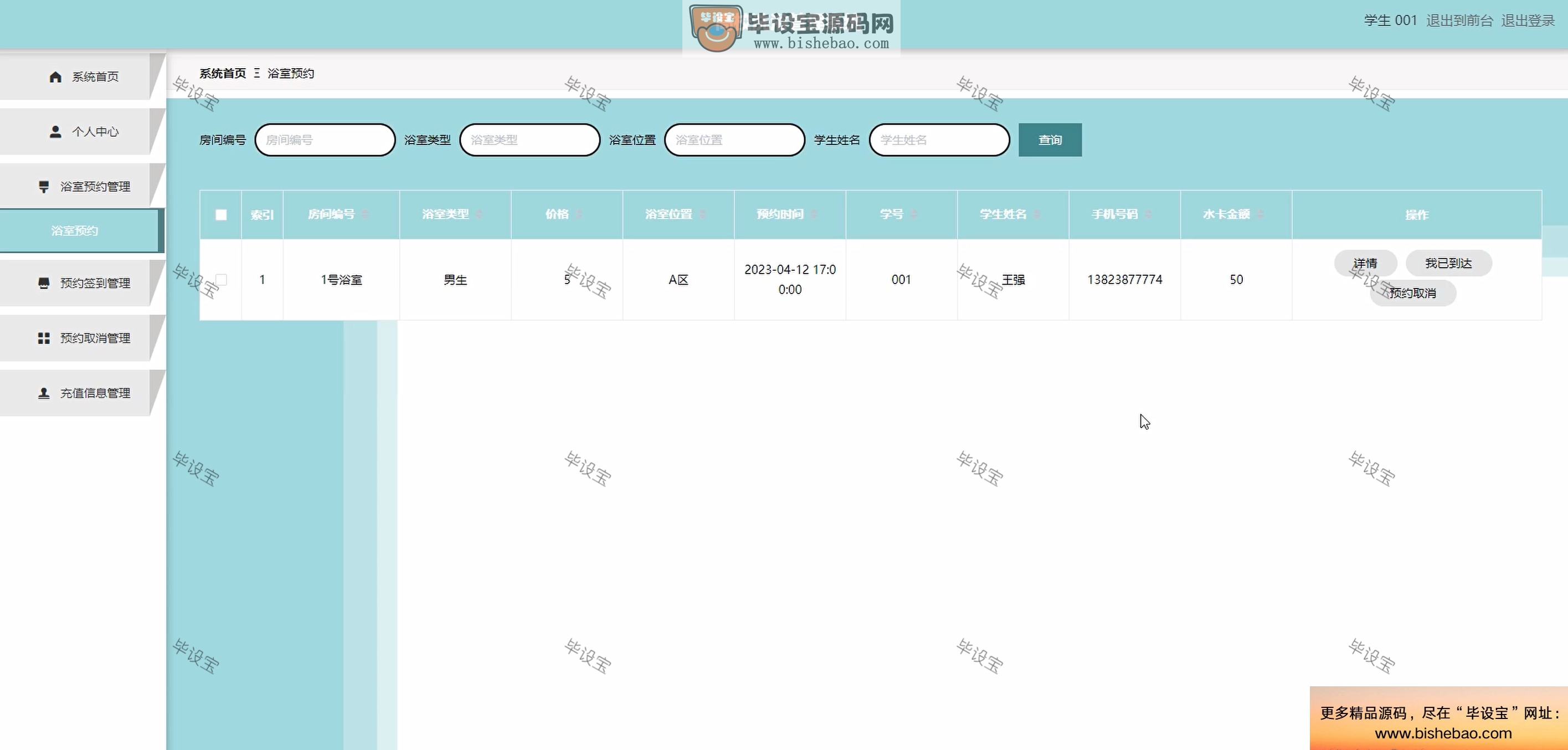This screenshot has height=750, width=1568.
Task: Toggle the select-all checkbox in table header
Action: click(x=221, y=215)
